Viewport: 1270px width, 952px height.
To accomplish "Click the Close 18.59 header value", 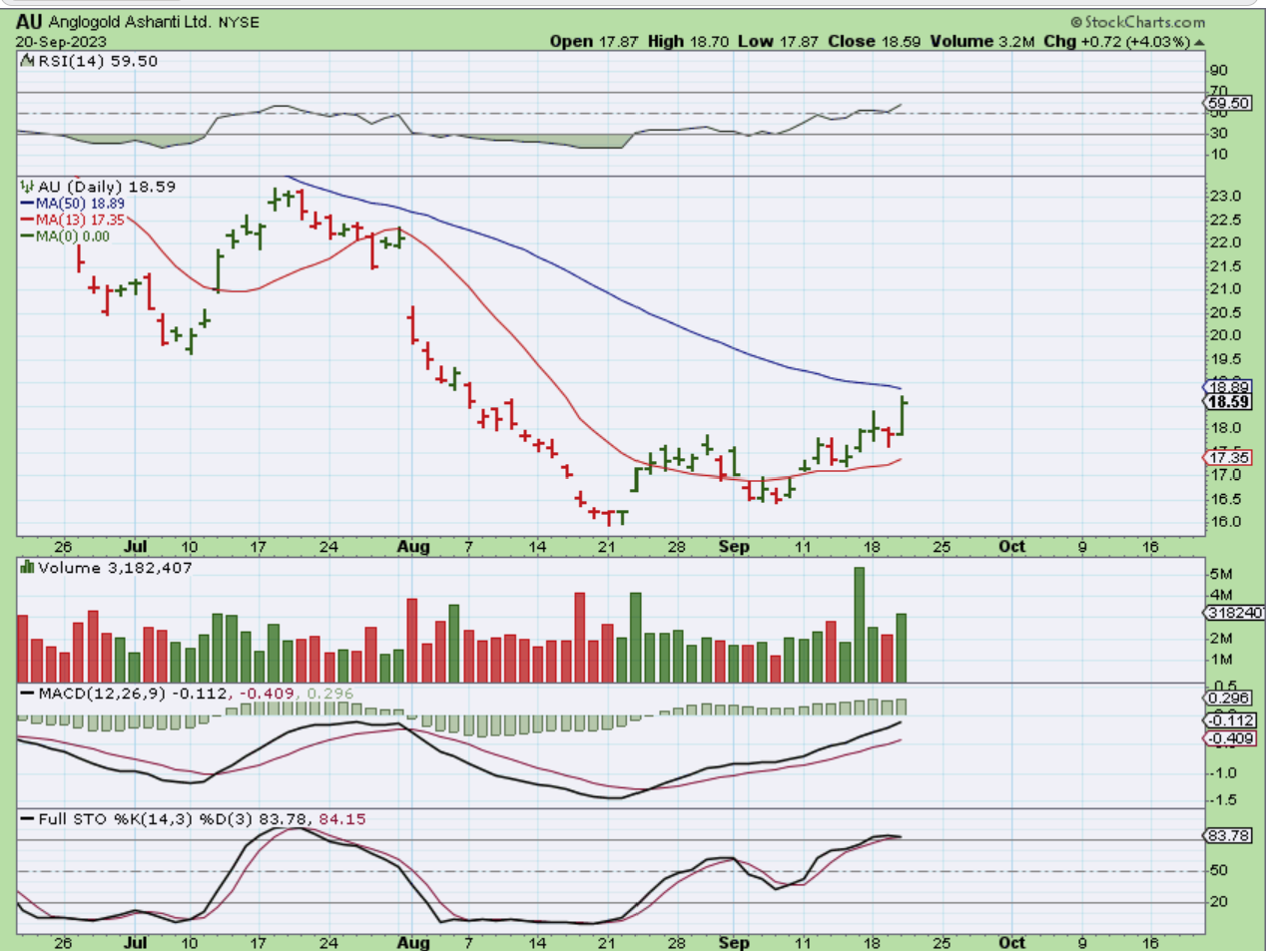I will pos(874,42).
